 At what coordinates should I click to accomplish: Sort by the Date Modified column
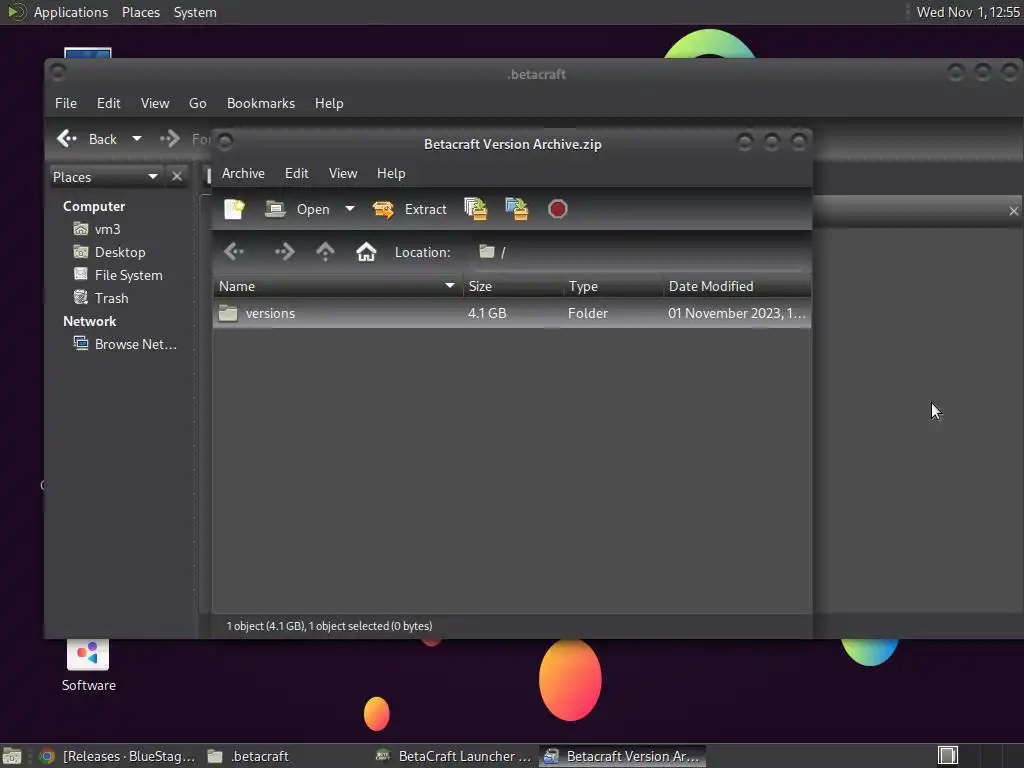click(737, 286)
